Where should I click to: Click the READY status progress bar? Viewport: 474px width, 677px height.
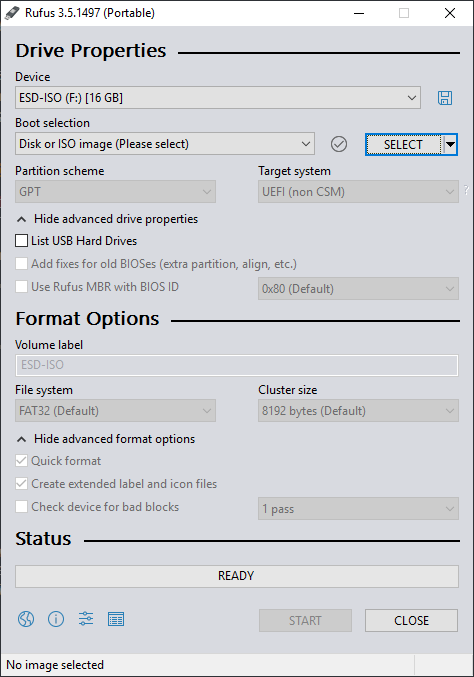point(237,576)
